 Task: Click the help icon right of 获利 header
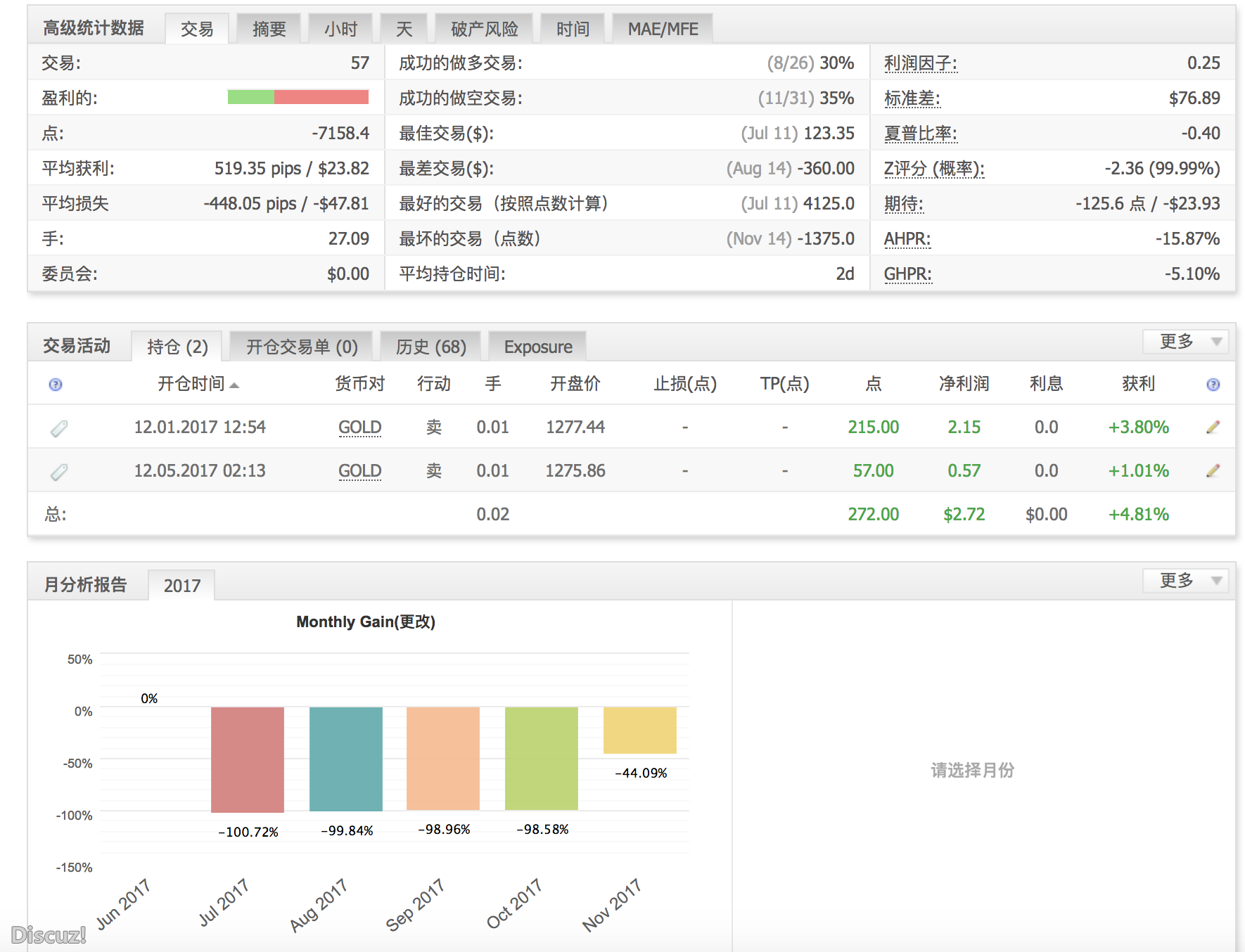click(1213, 385)
